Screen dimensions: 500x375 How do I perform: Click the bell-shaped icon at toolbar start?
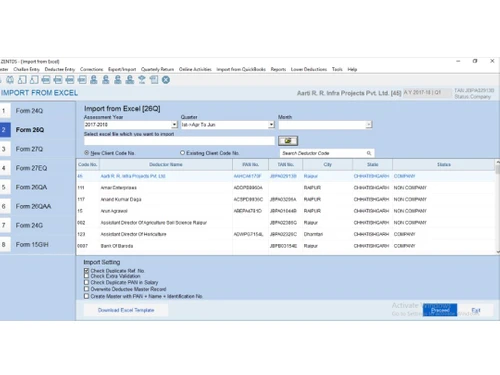tap(10, 80)
